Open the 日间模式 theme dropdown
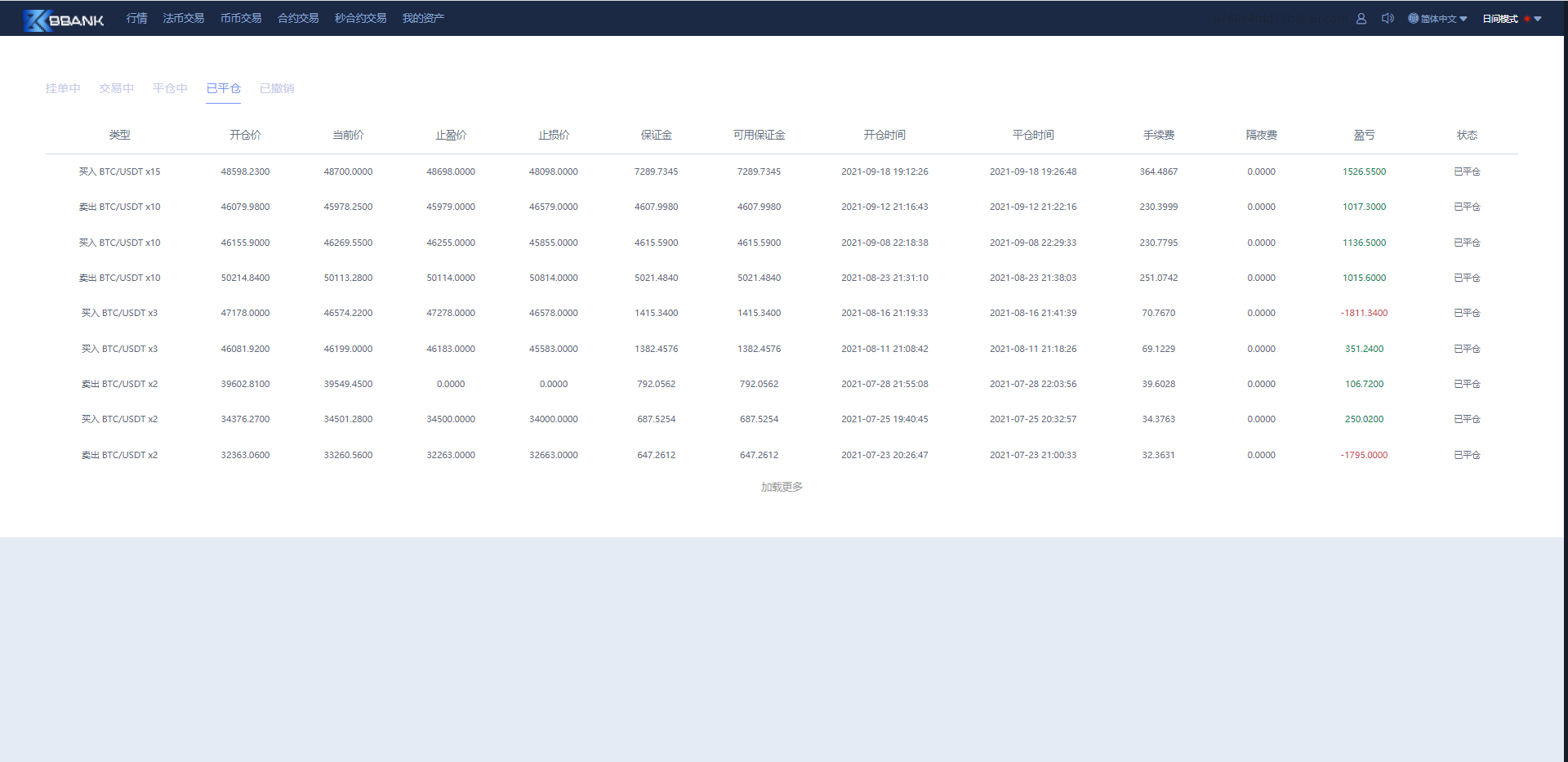 click(1538, 19)
